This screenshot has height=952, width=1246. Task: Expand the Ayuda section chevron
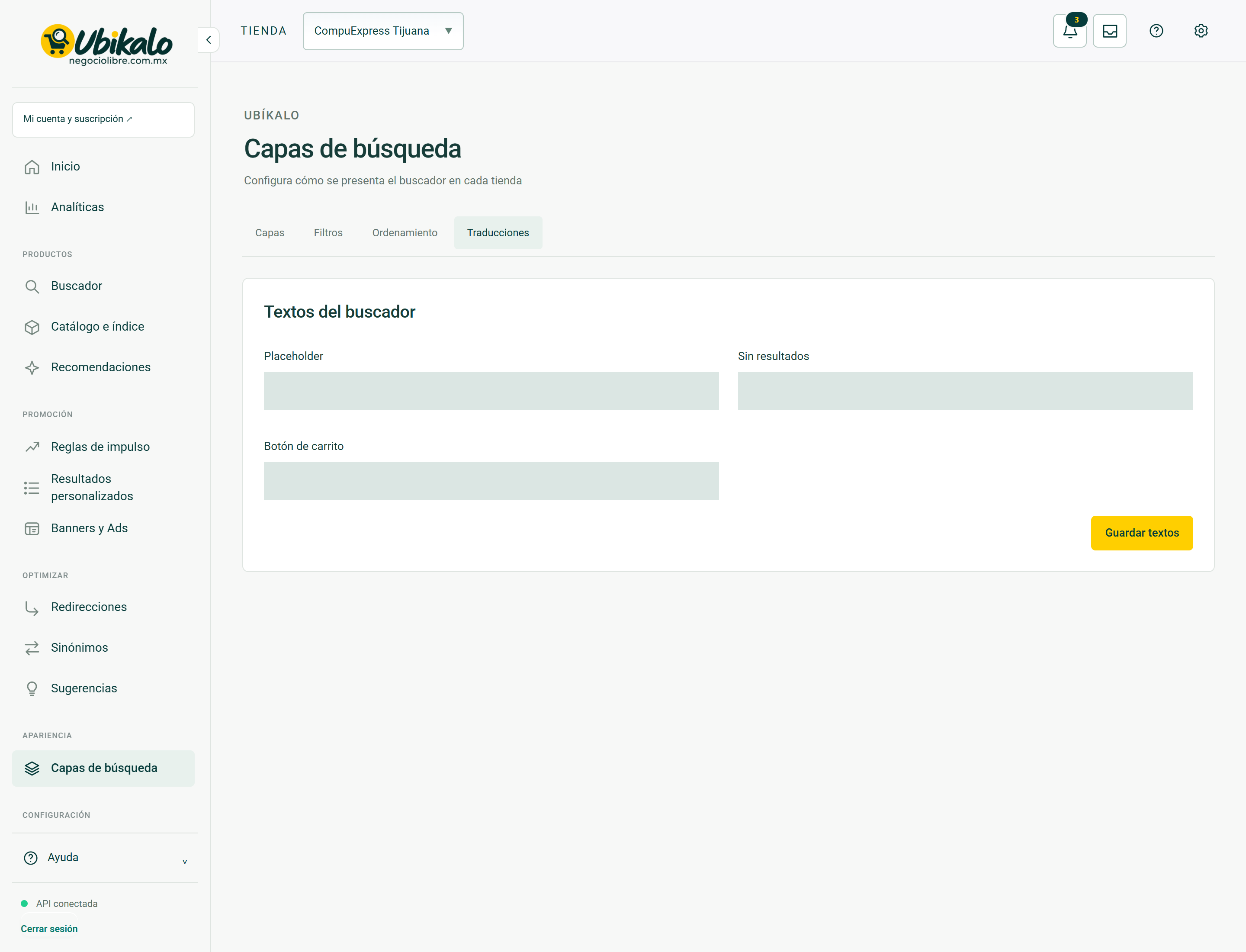(x=185, y=861)
